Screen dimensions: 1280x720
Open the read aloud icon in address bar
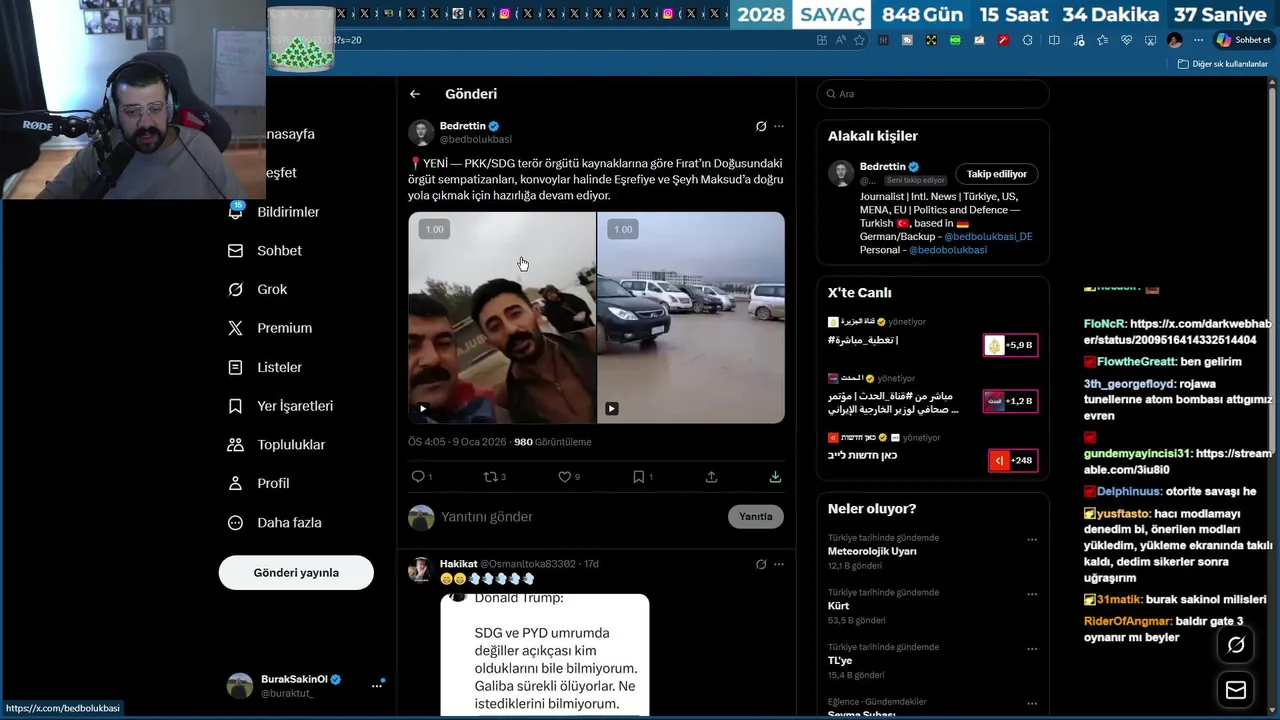(x=840, y=40)
